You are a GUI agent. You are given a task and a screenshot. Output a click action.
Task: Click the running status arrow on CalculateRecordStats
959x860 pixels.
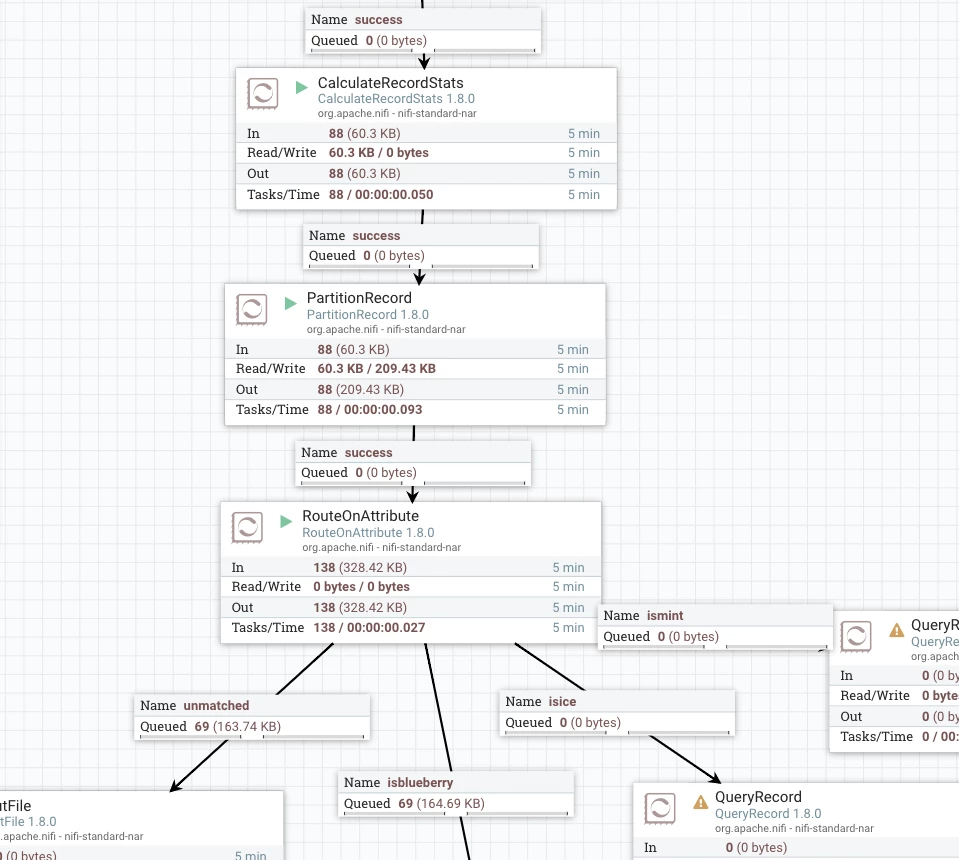301,87
